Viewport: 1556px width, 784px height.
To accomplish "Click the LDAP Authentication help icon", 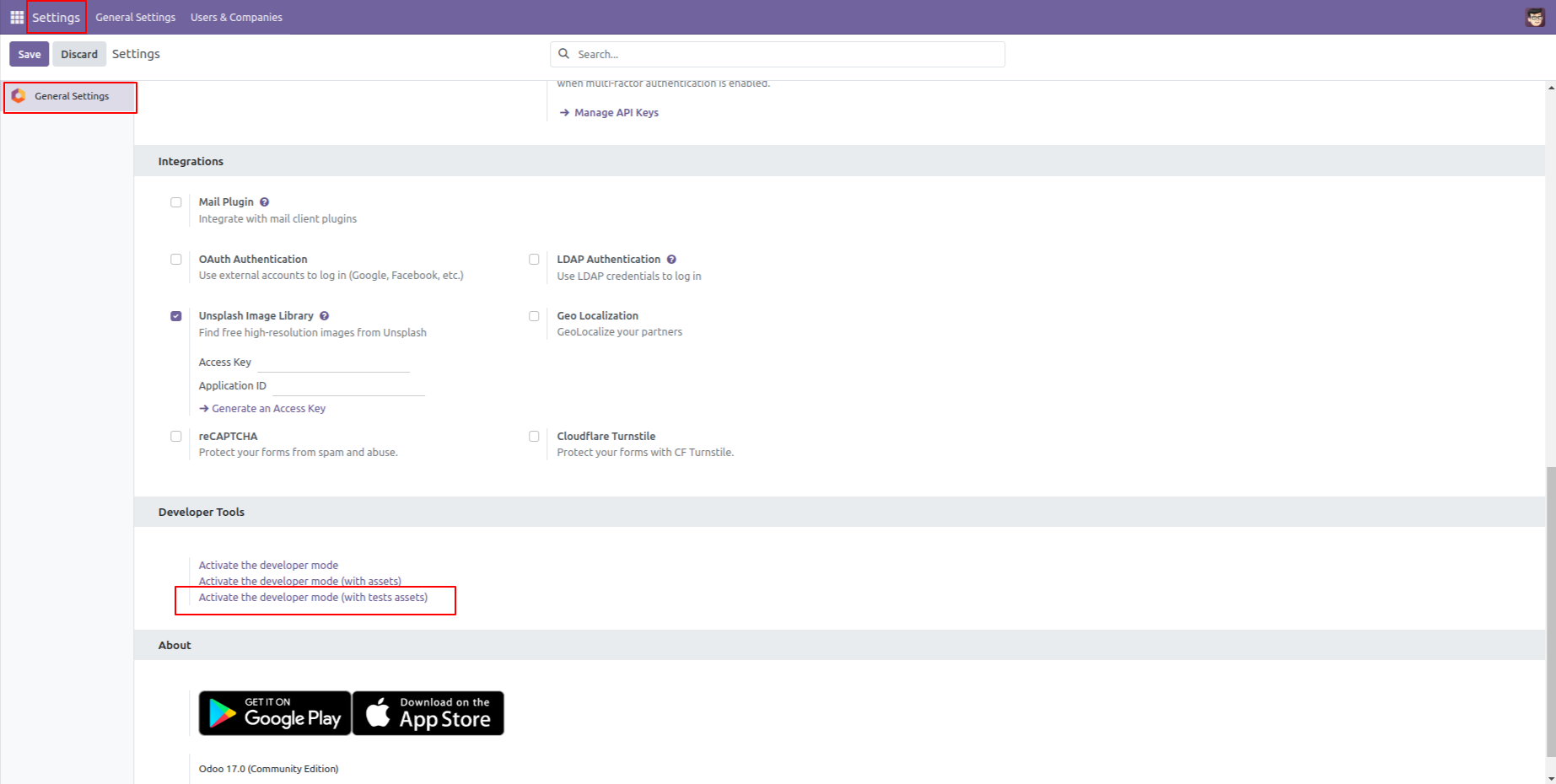I will tap(671, 260).
